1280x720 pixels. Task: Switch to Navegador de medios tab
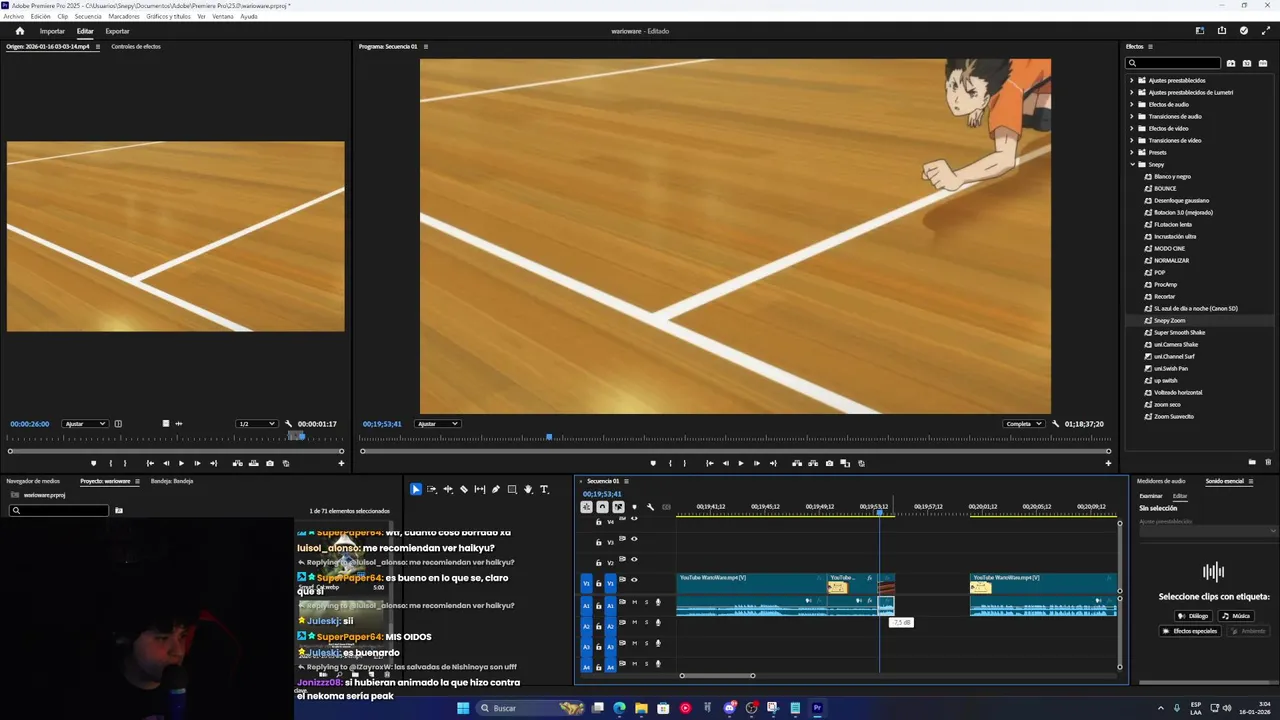click(33, 481)
